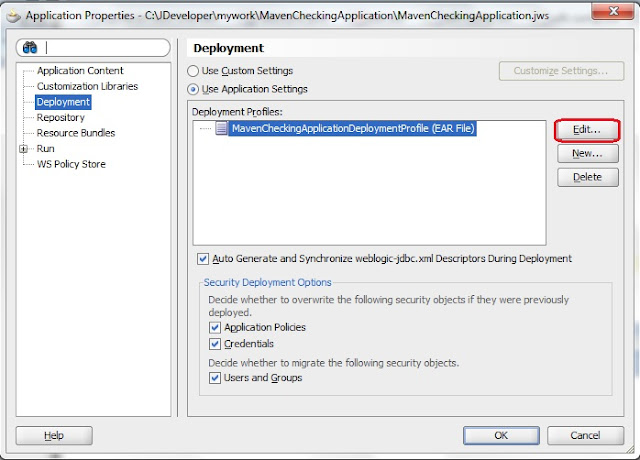
Task: Open Resource Bundles settings
Action: coord(76,133)
